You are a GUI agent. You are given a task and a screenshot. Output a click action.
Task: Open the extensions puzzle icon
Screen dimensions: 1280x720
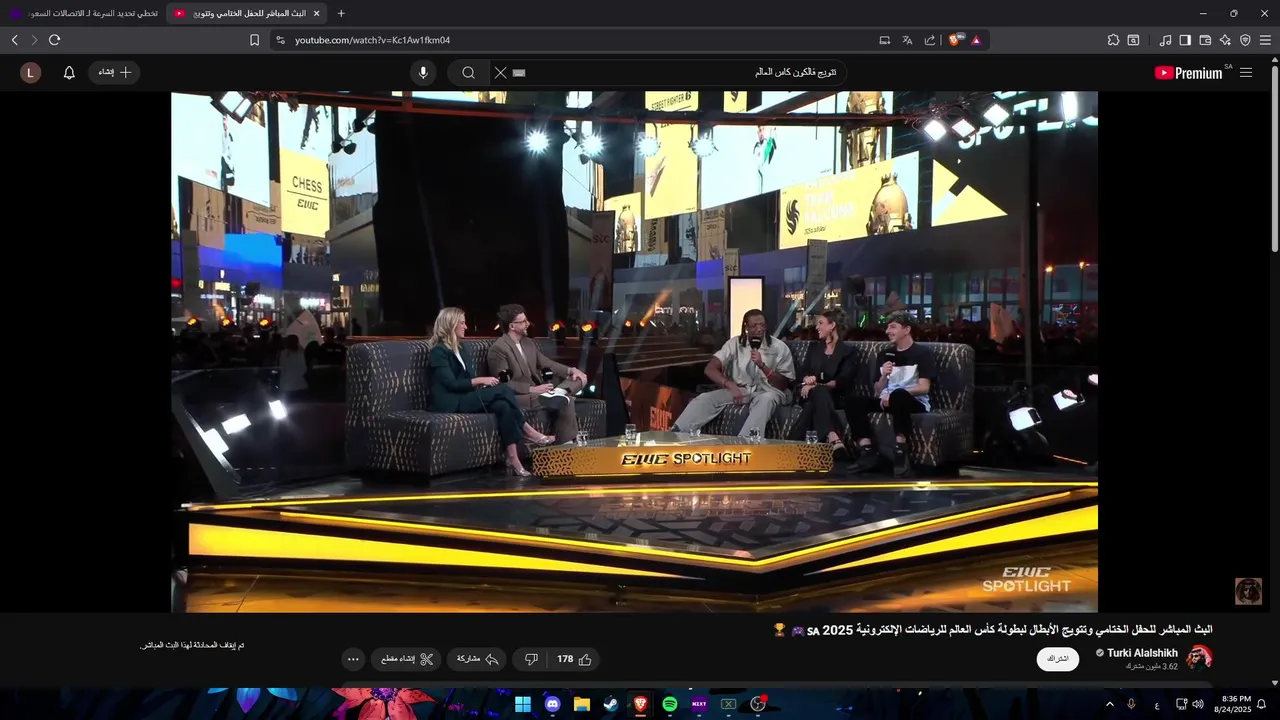click(x=1113, y=40)
